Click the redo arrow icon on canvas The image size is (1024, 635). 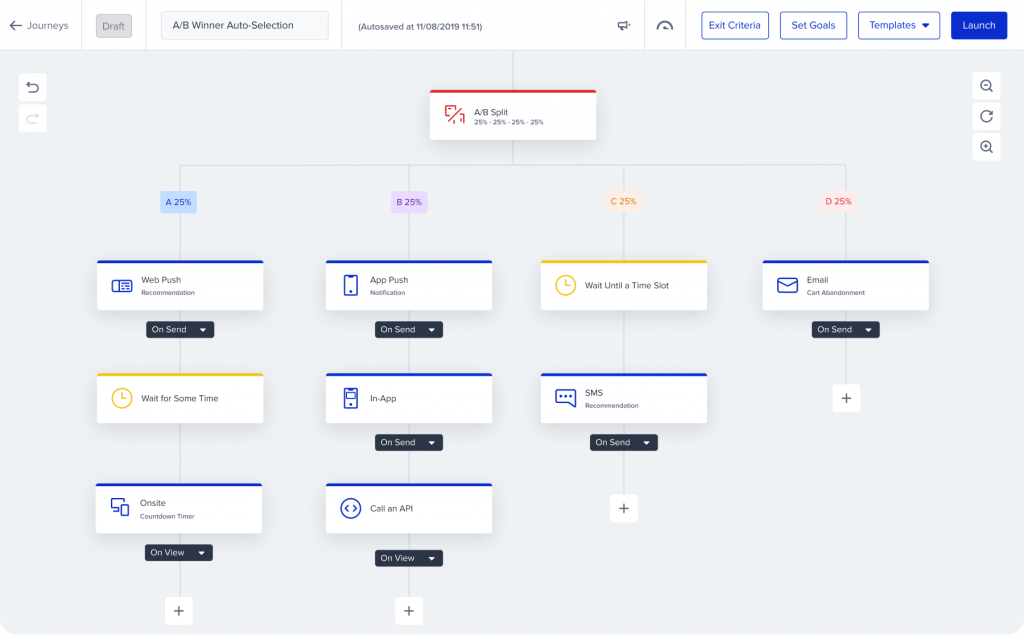(32, 118)
